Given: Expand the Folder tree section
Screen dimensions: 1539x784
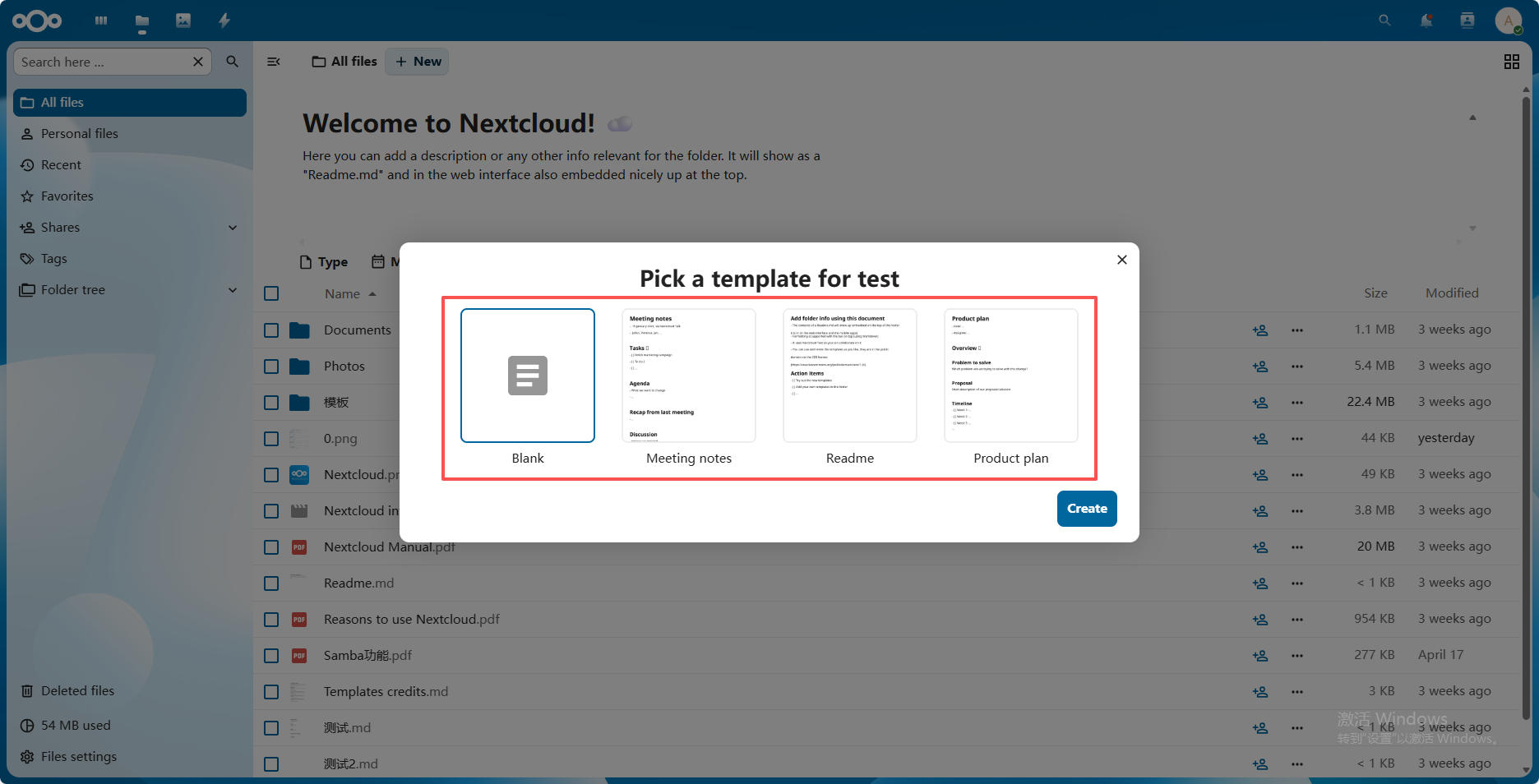Looking at the screenshot, I should 233,290.
